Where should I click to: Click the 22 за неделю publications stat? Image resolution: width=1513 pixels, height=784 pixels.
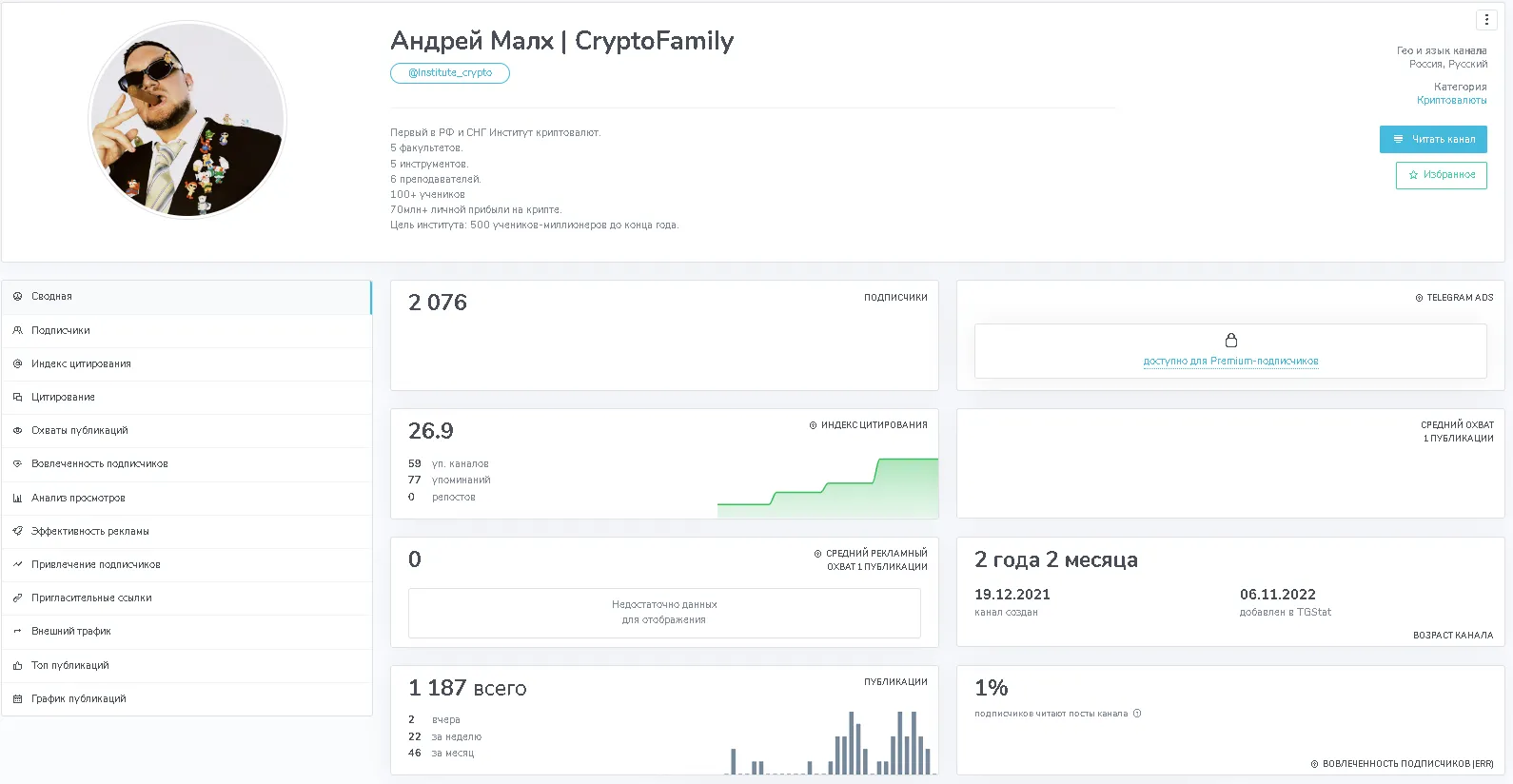[x=444, y=736]
